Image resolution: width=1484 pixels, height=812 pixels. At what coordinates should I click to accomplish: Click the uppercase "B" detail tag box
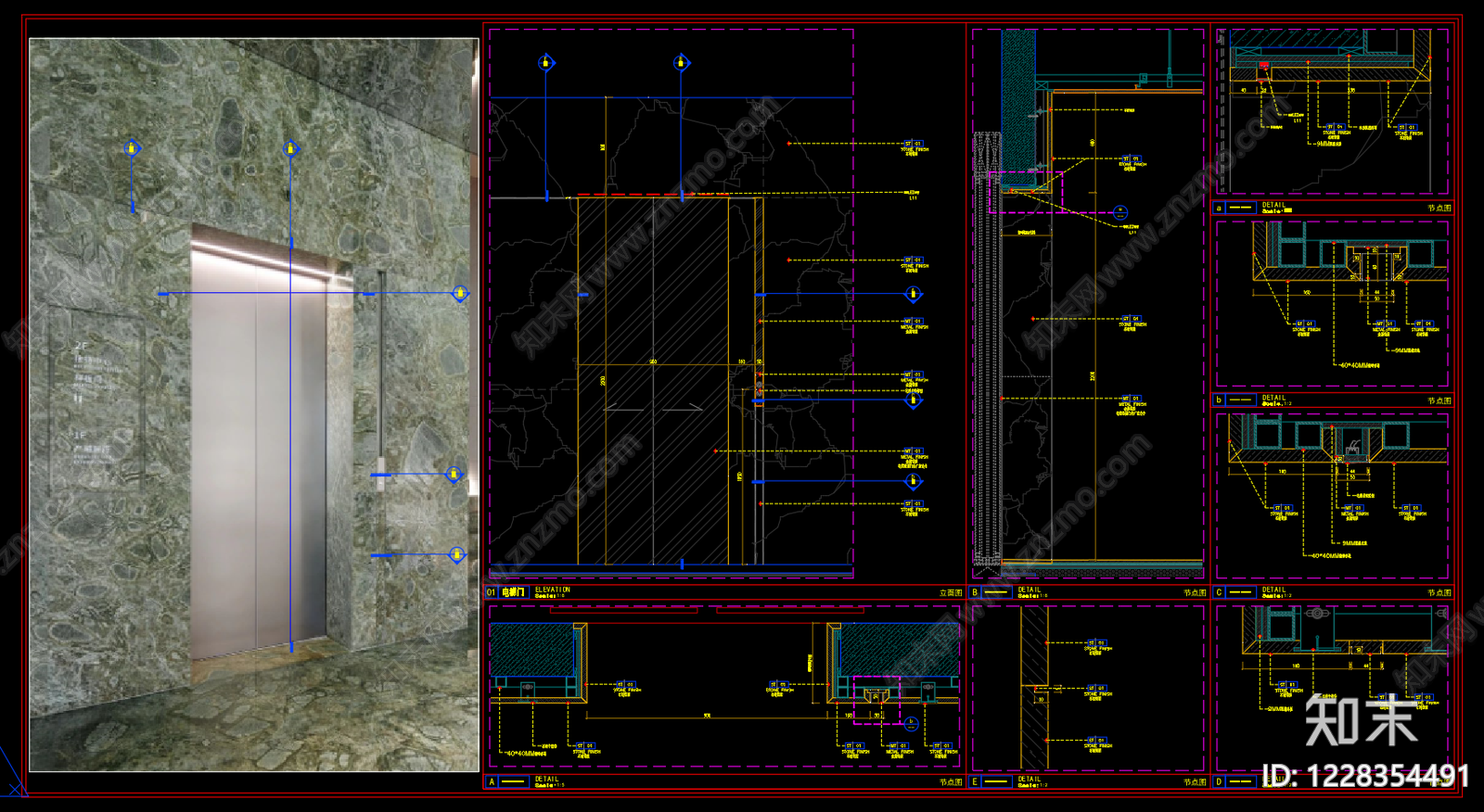point(975,592)
